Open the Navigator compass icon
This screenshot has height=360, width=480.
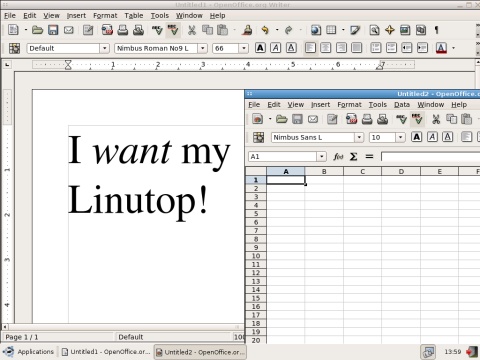coord(389,30)
